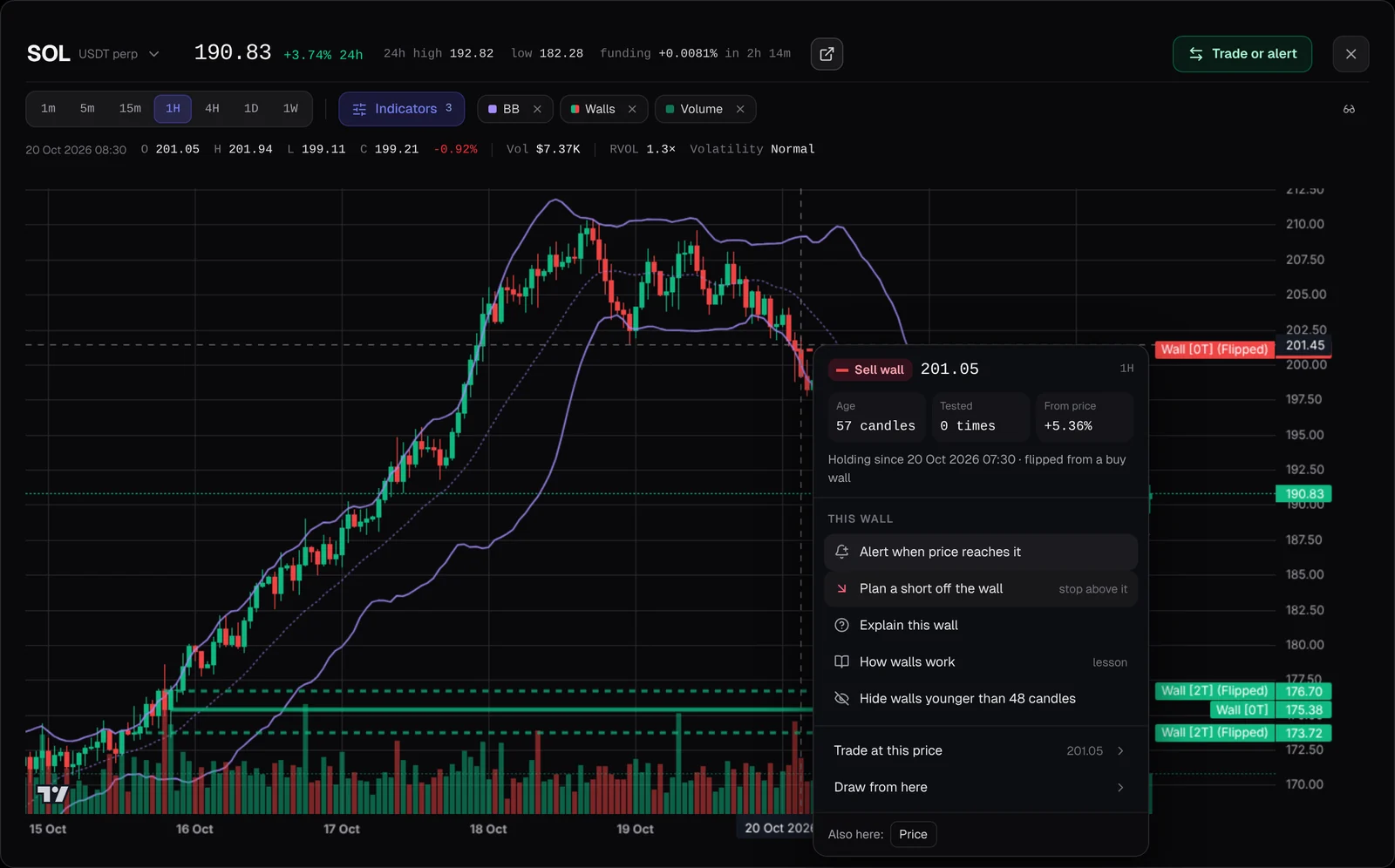Click the TradingView logo on chart

pyautogui.click(x=52, y=794)
